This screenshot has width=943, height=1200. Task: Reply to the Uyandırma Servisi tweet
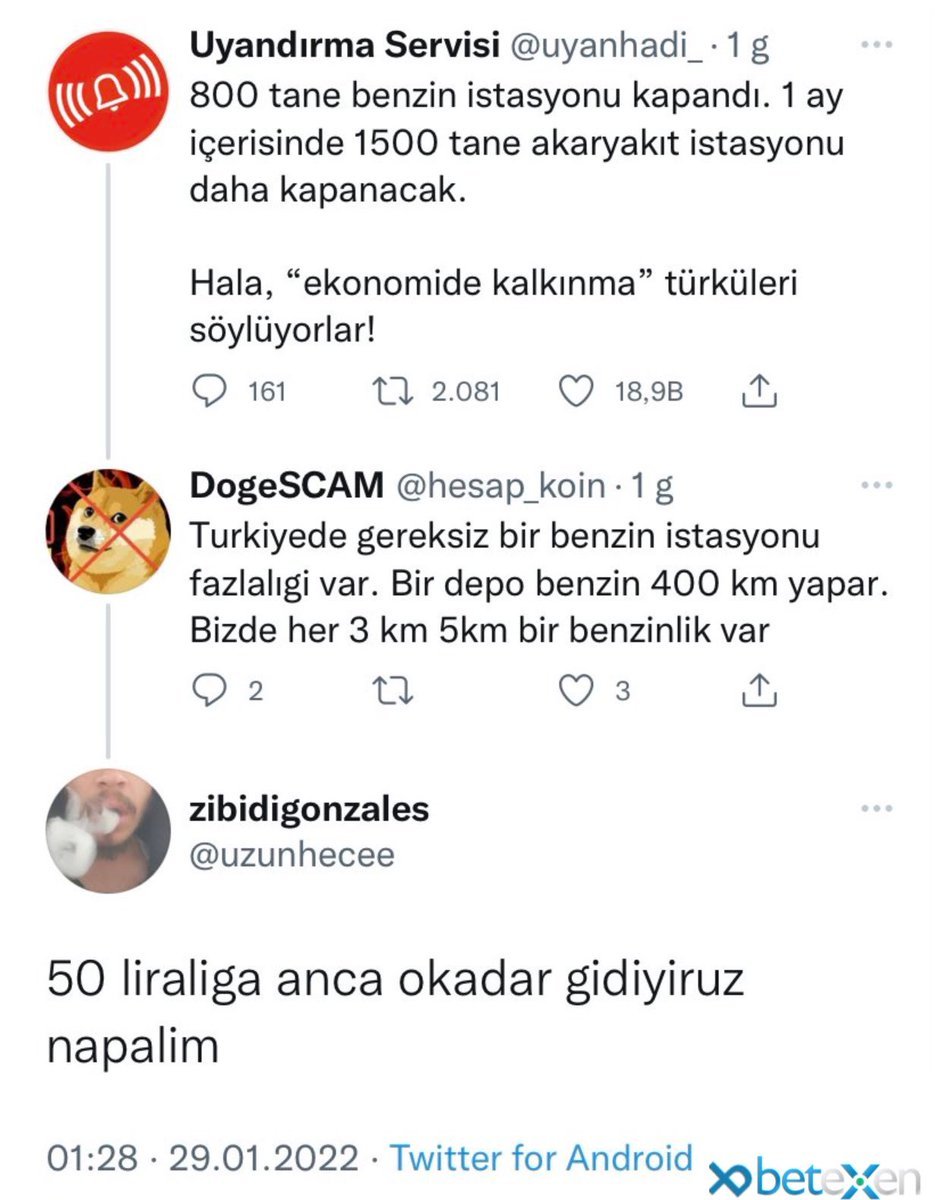click(x=208, y=392)
